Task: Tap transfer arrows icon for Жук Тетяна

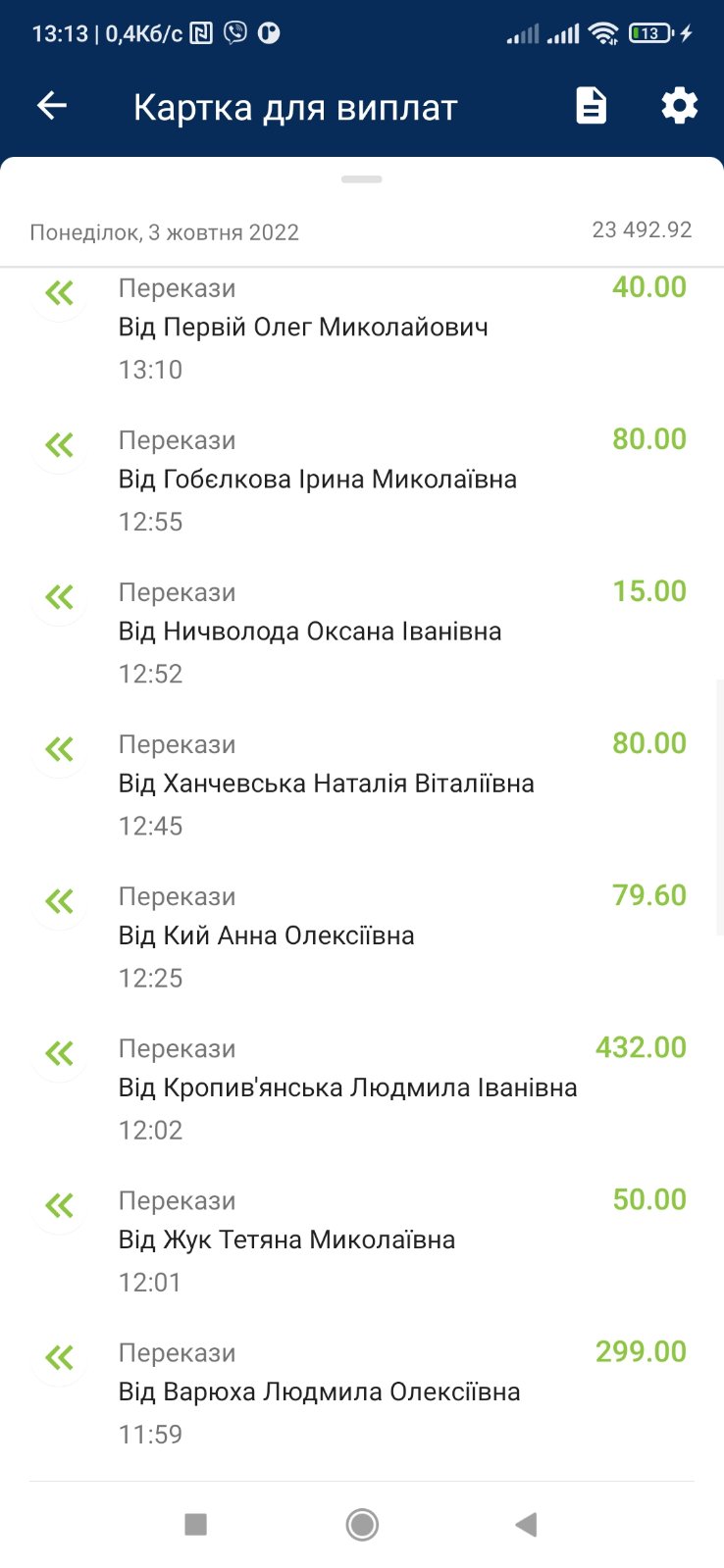Action: 60,1205
